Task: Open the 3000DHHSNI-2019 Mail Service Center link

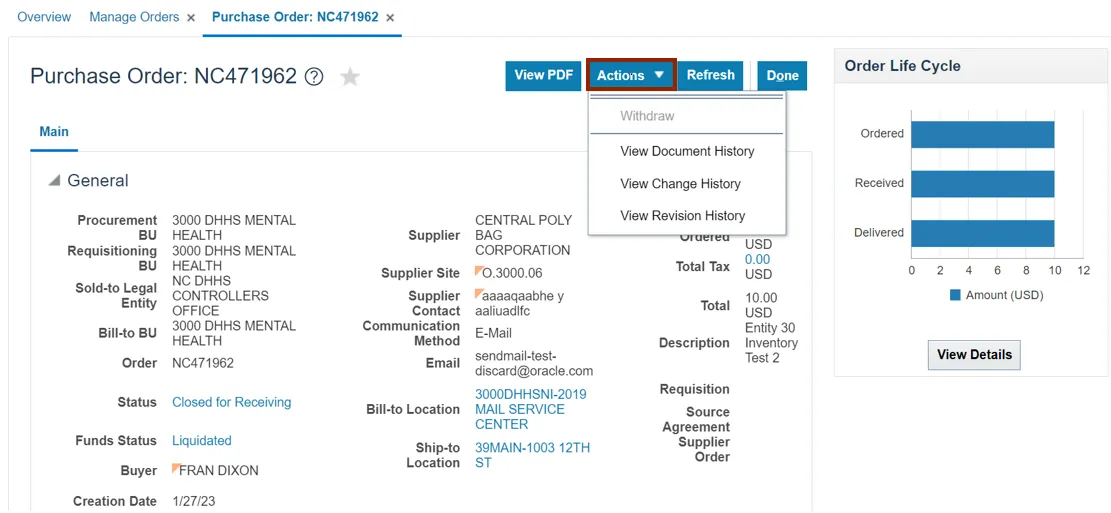Action: [x=530, y=409]
